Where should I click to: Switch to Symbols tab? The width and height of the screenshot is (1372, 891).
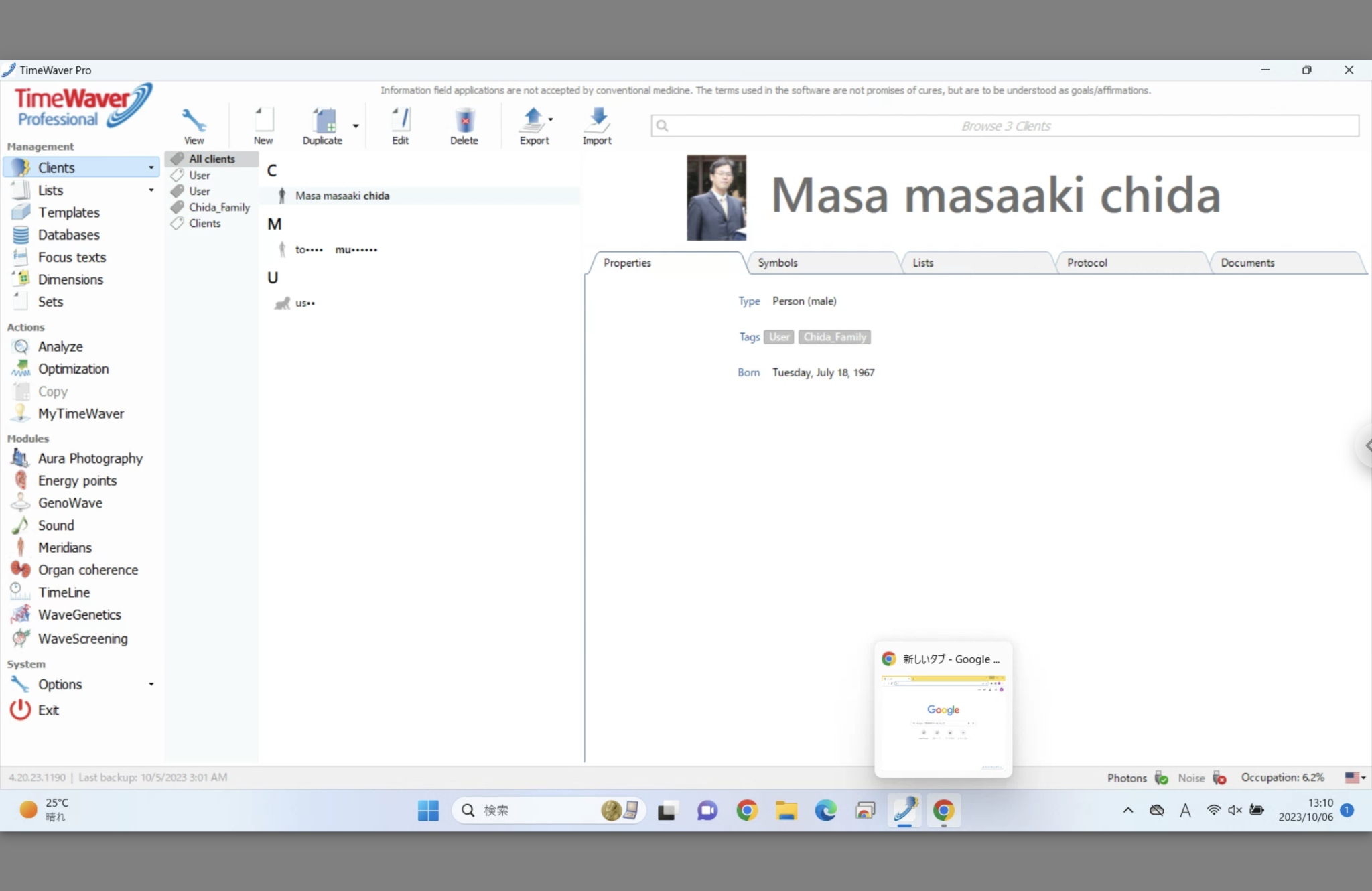click(x=778, y=263)
